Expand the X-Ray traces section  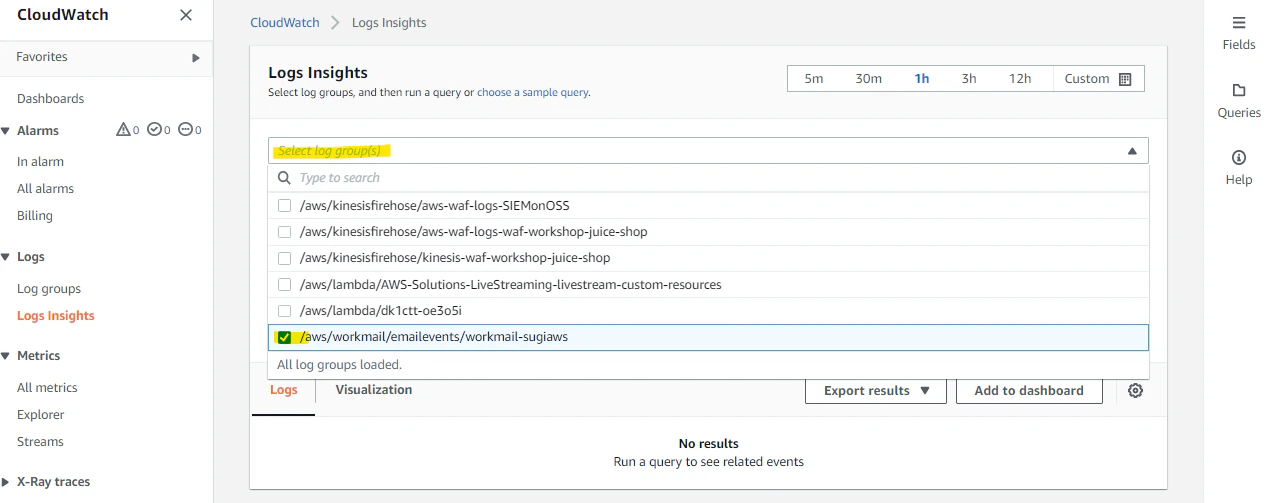pyautogui.click(x=5, y=482)
